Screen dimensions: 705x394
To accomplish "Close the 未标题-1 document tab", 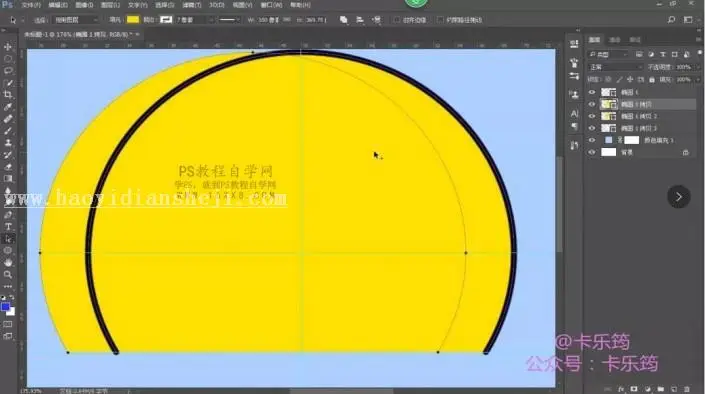I will pyautogui.click(x=137, y=34).
